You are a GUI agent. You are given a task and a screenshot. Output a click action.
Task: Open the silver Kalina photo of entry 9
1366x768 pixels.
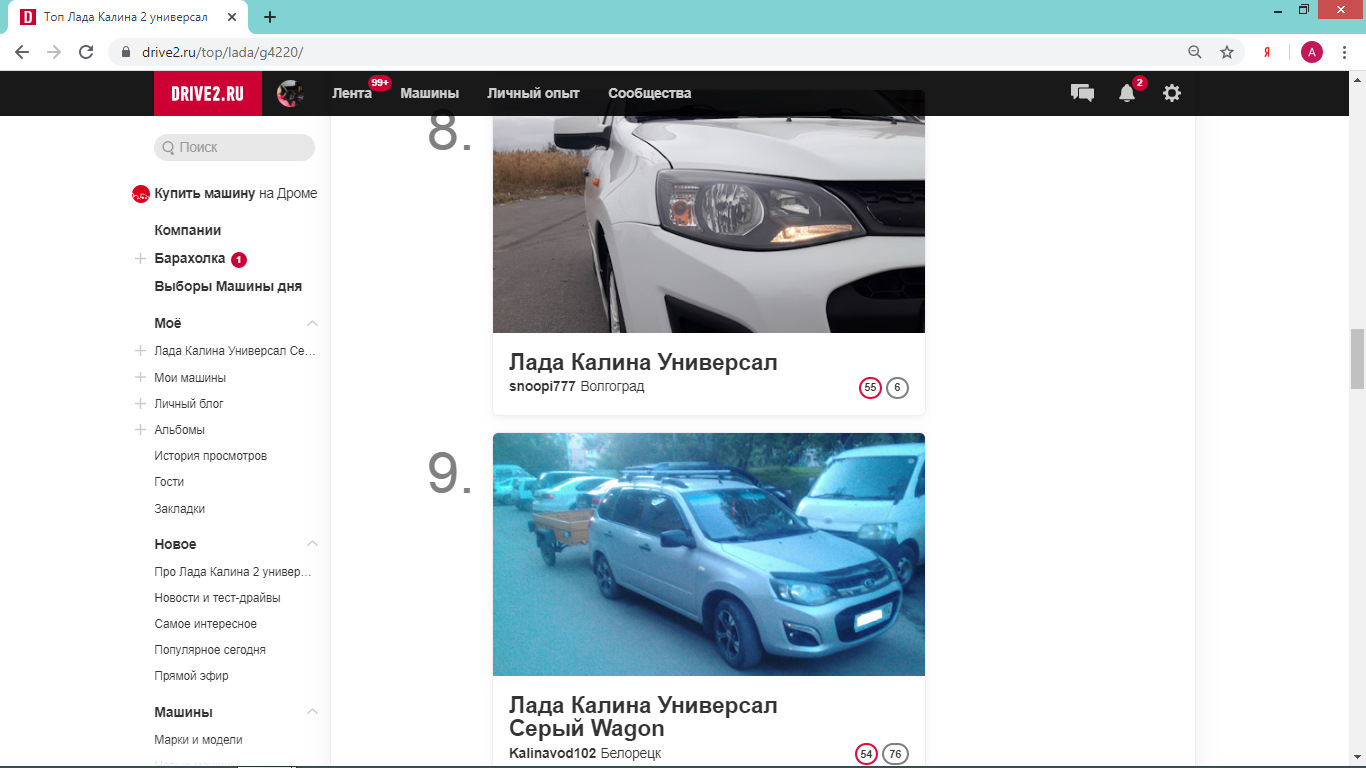pos(709,554)
